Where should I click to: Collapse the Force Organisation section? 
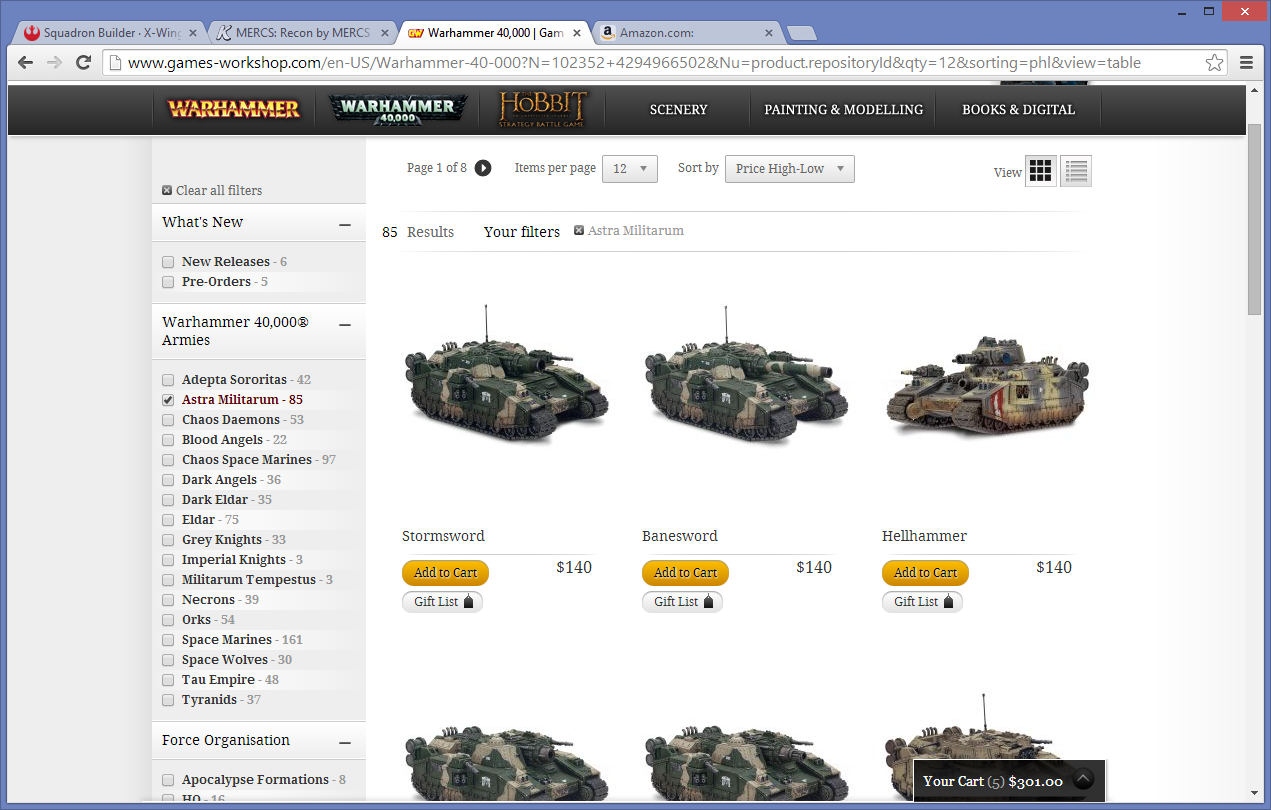pos(345,743)
